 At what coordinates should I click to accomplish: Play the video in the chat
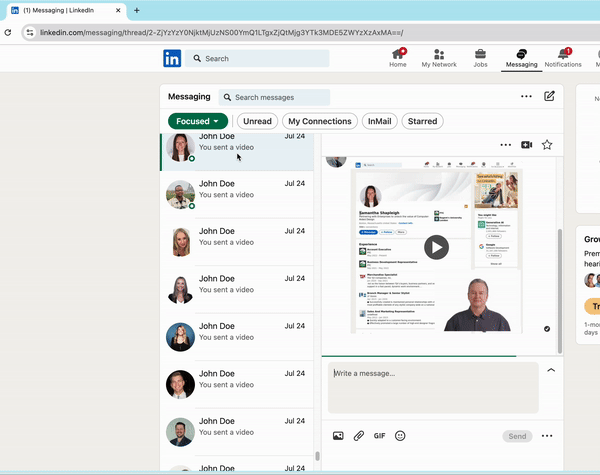[x=436, y=247]
